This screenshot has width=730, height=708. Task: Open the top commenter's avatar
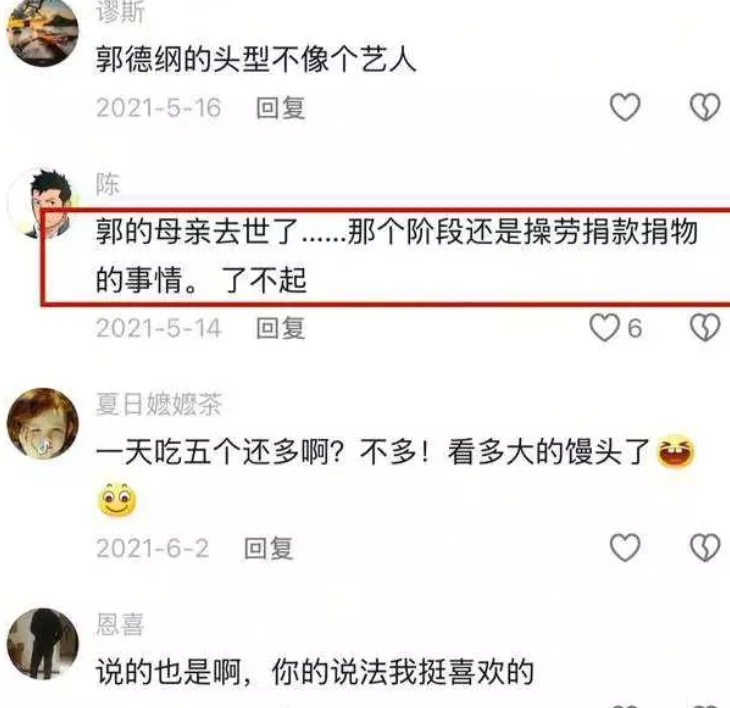43,31
